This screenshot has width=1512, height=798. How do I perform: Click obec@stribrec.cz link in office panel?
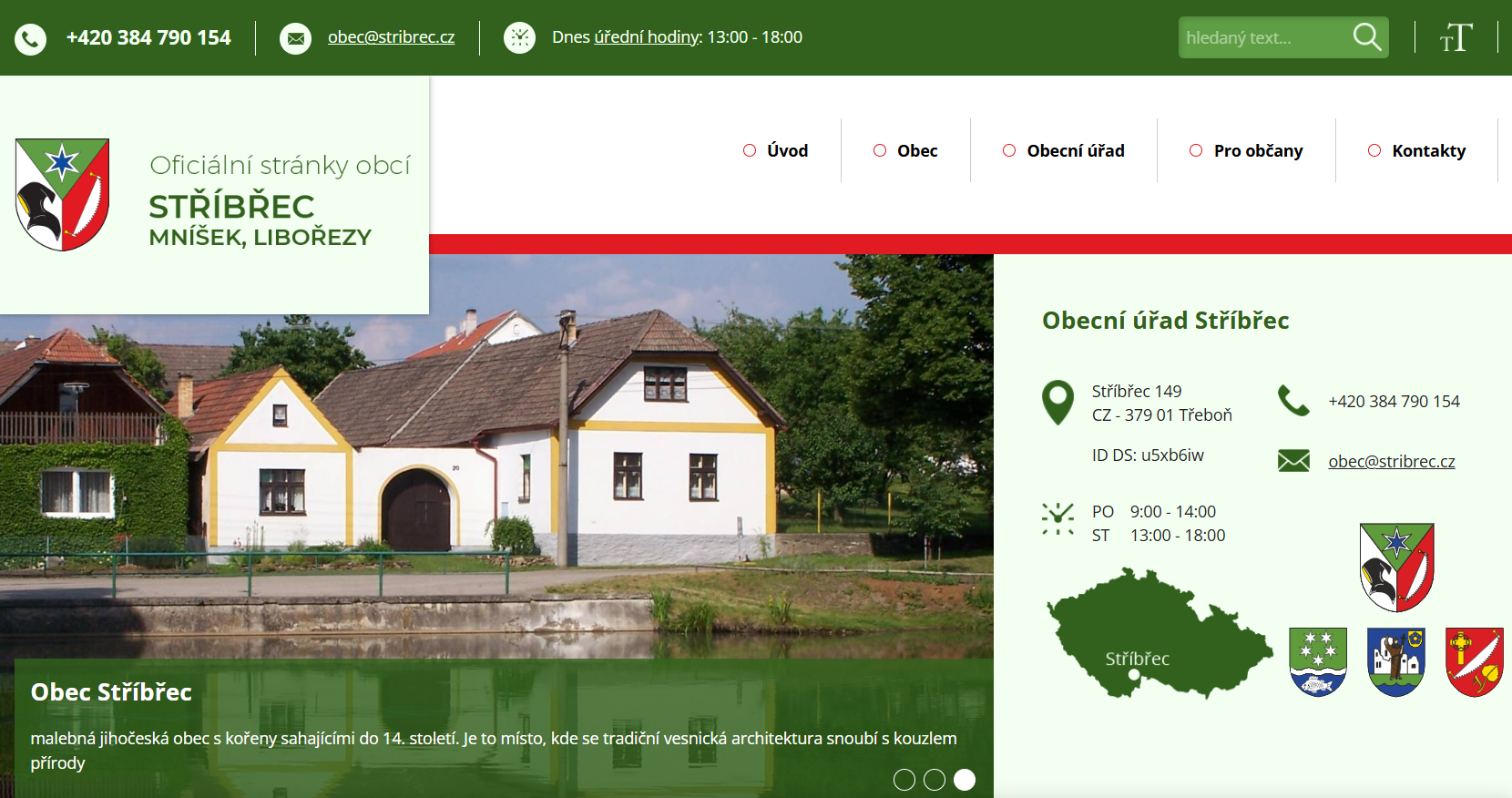tap(1391, 461)
